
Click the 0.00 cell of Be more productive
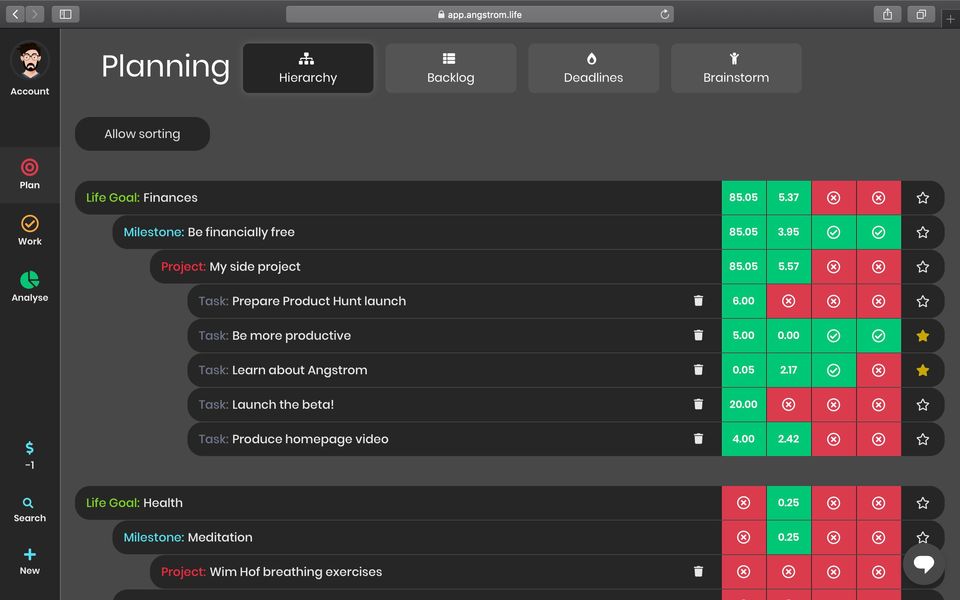(x=789, y=336)
